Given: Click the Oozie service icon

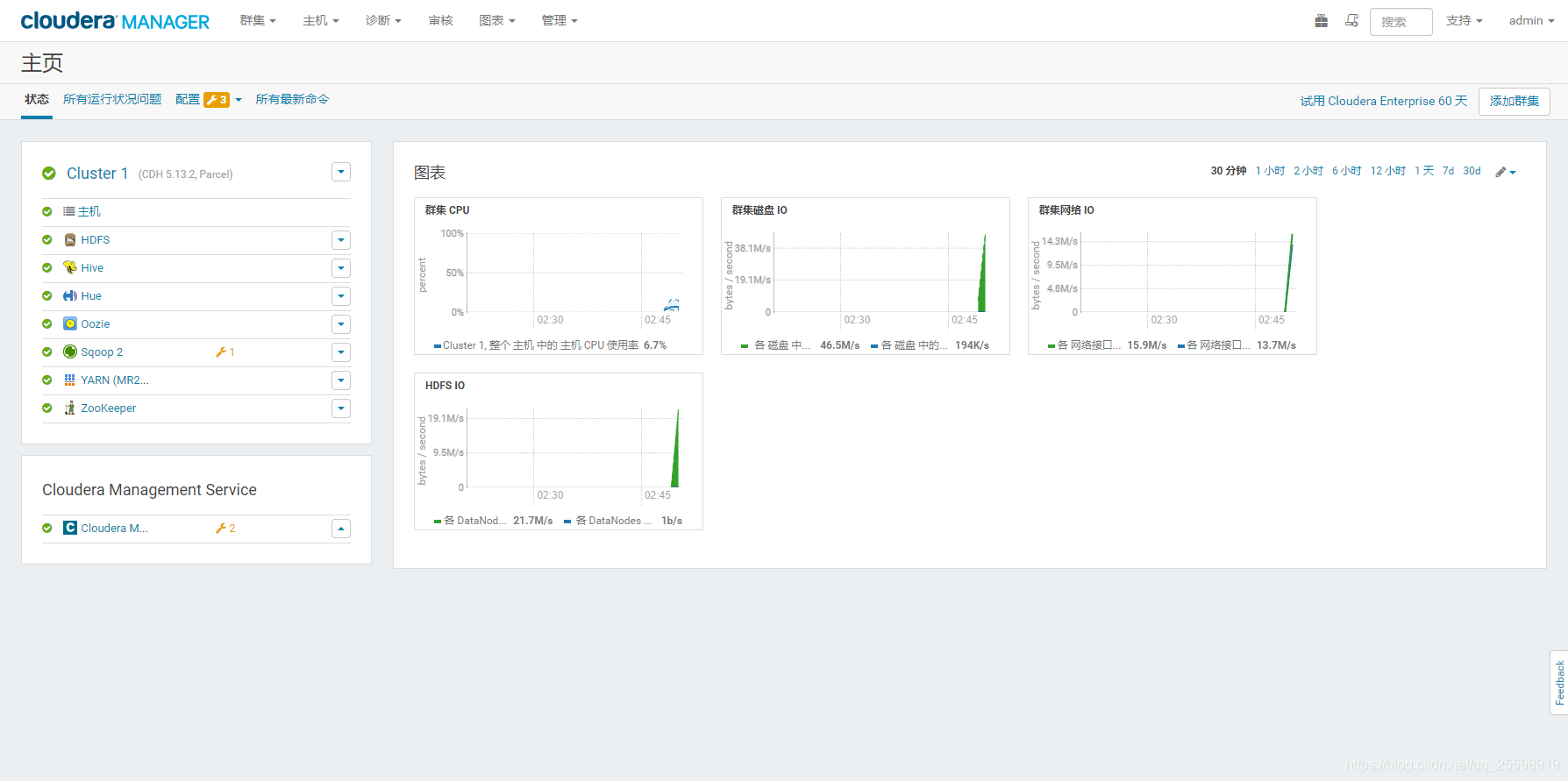Looking at the screenshot, I should pyautogui.click(x=70, y=324).
